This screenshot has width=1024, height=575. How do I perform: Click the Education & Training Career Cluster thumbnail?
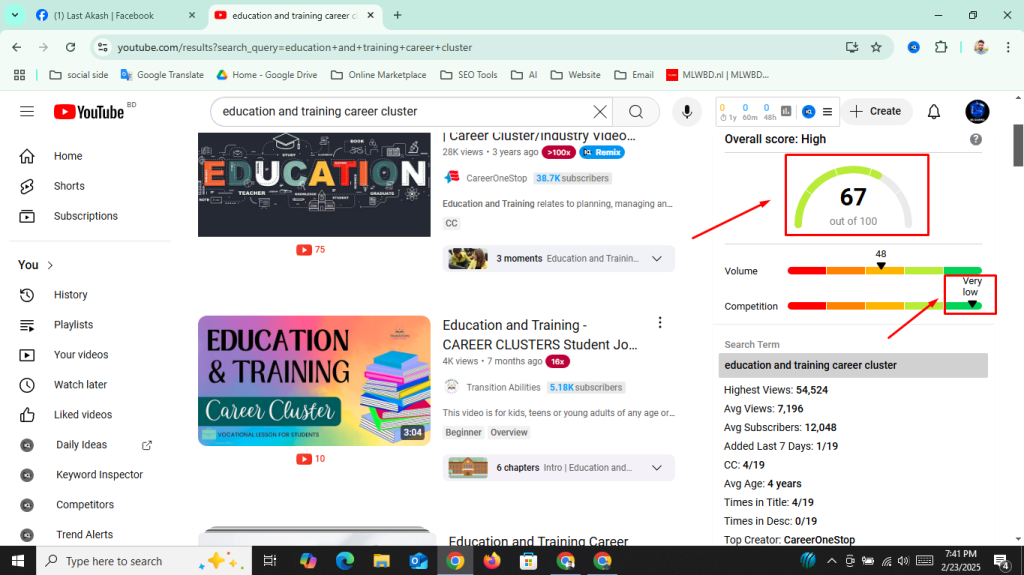pyautogui.click(x=314, y=381)
